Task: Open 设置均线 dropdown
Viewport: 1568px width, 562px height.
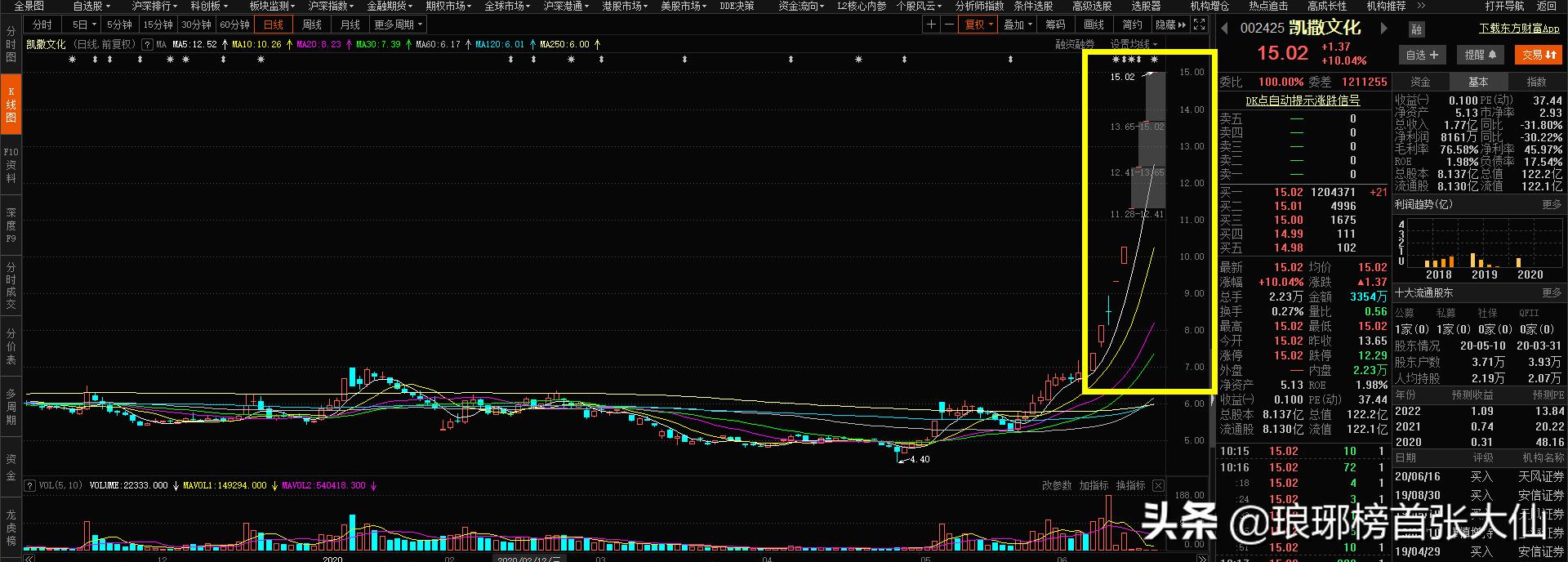Action: pos(1134,44)
